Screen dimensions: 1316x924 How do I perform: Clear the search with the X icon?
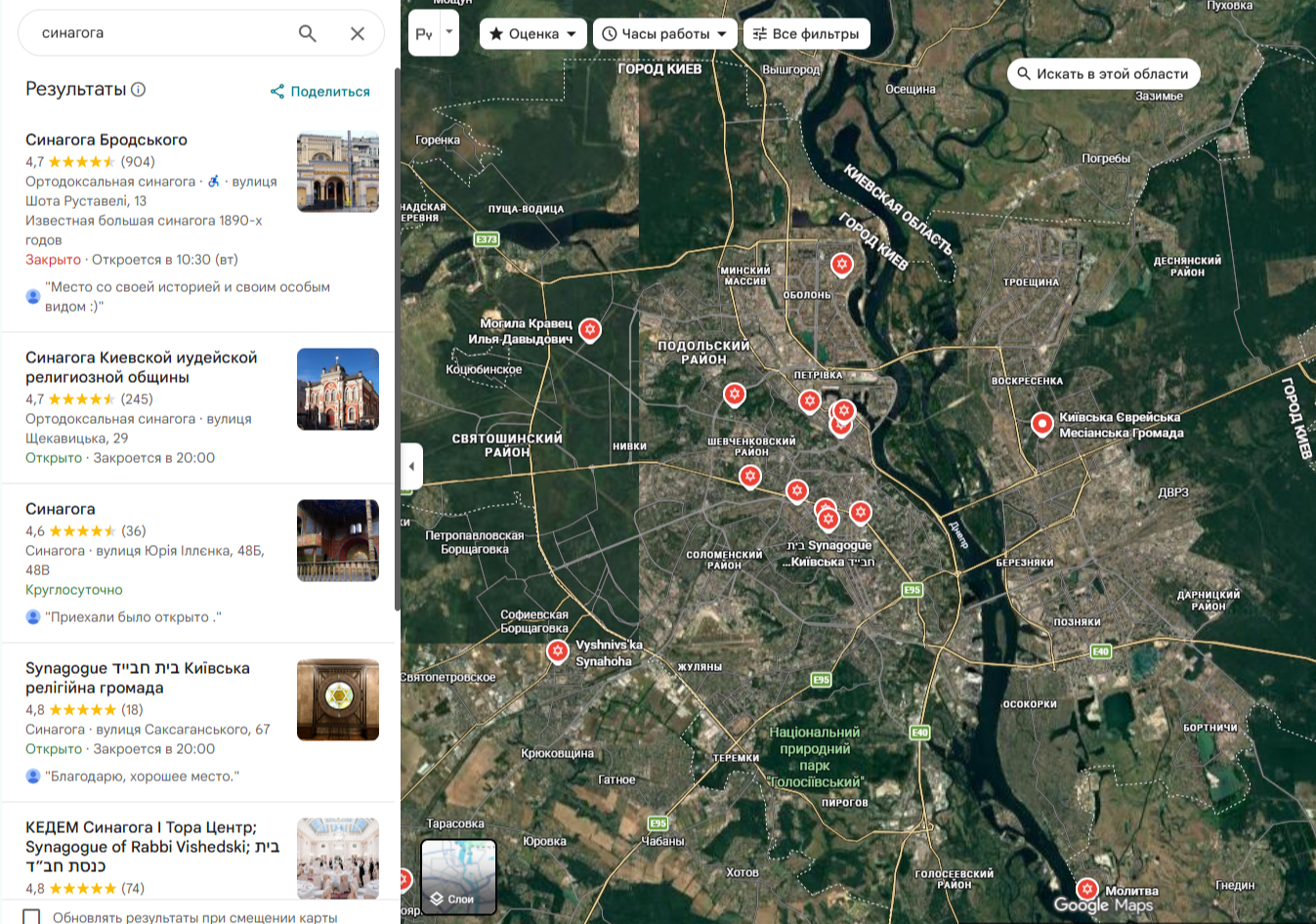pos(358,33)
